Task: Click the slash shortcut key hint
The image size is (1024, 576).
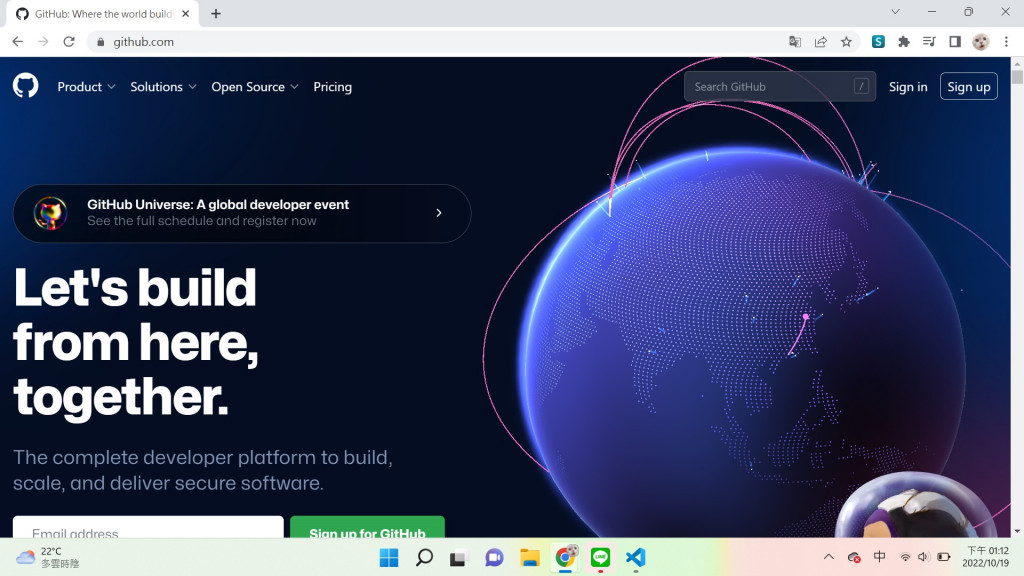Action: coord(861,86)
